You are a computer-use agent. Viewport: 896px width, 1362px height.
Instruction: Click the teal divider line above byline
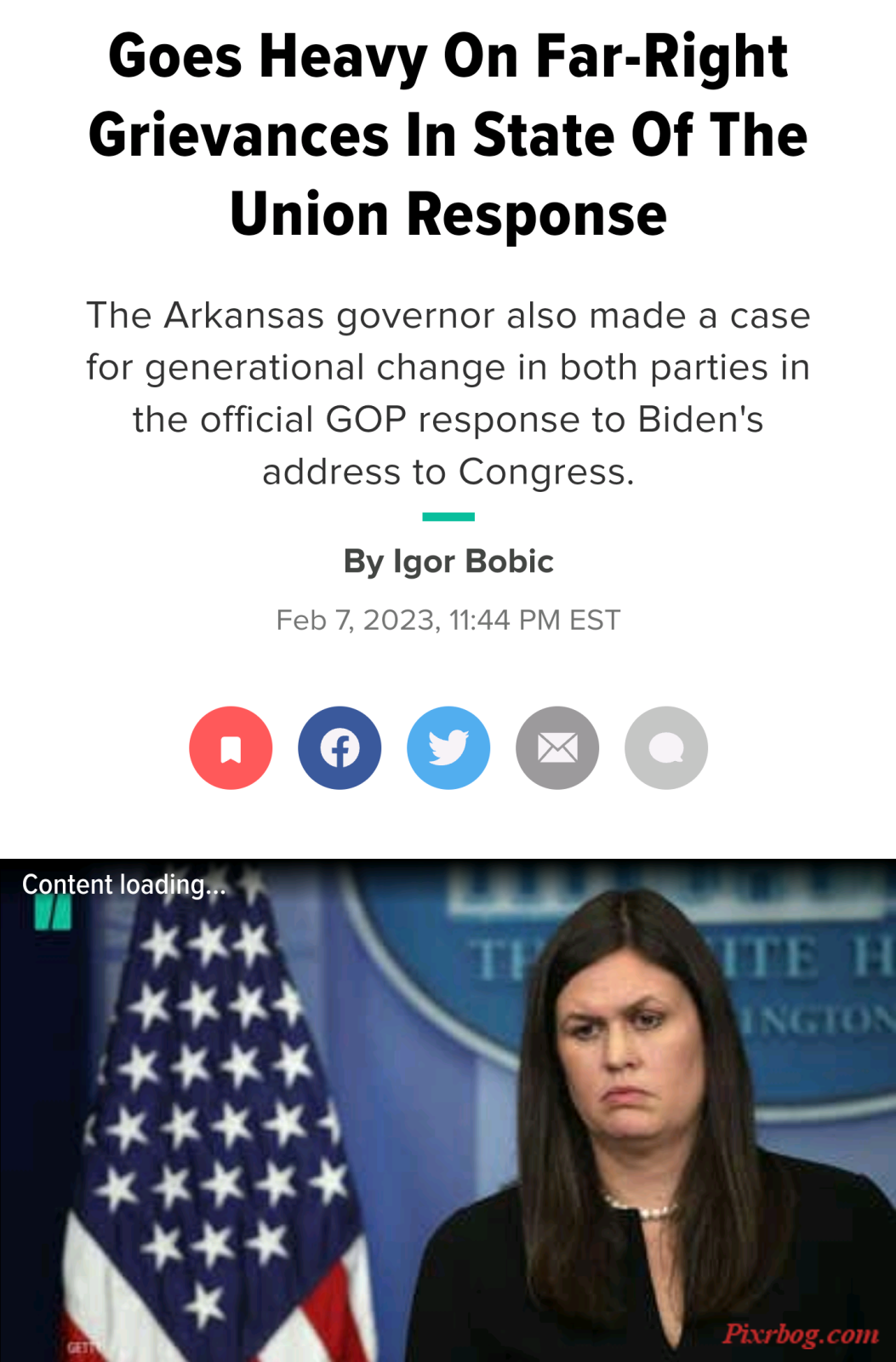pyautogui.click(x=448, y=517)
